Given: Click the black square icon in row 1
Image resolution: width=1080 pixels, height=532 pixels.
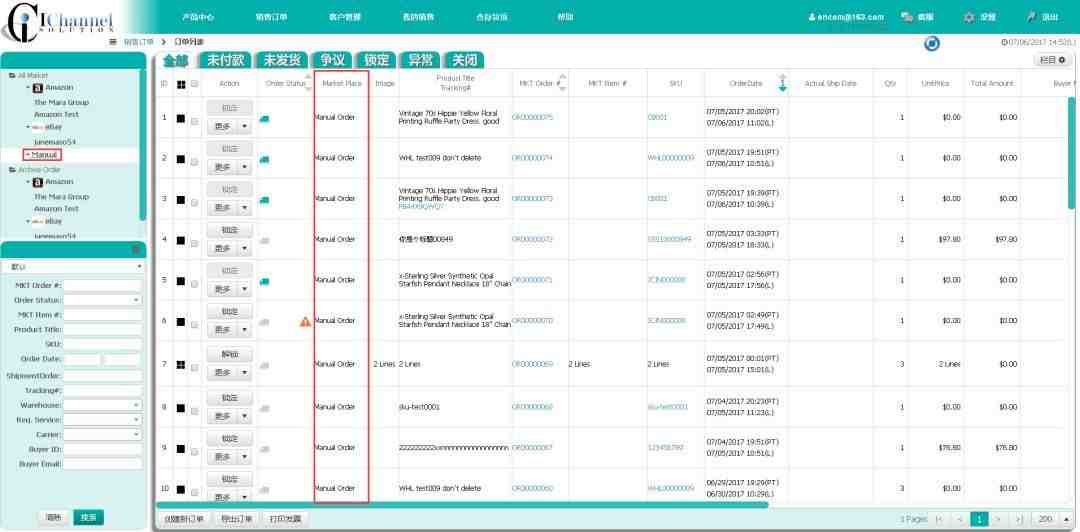Looking at the screenshot, I should (181, 119).
